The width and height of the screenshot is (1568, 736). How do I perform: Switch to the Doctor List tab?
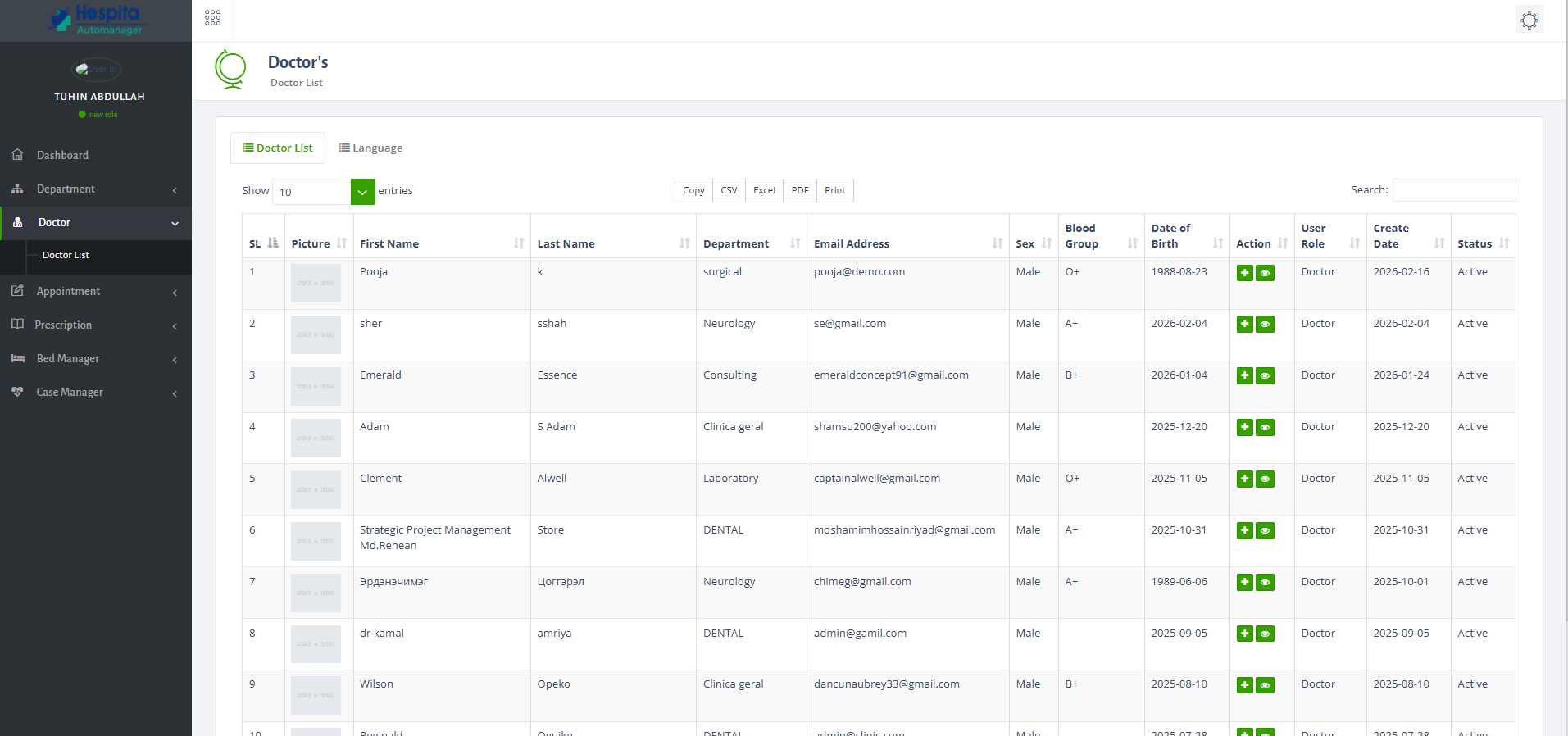click(278, 148)
